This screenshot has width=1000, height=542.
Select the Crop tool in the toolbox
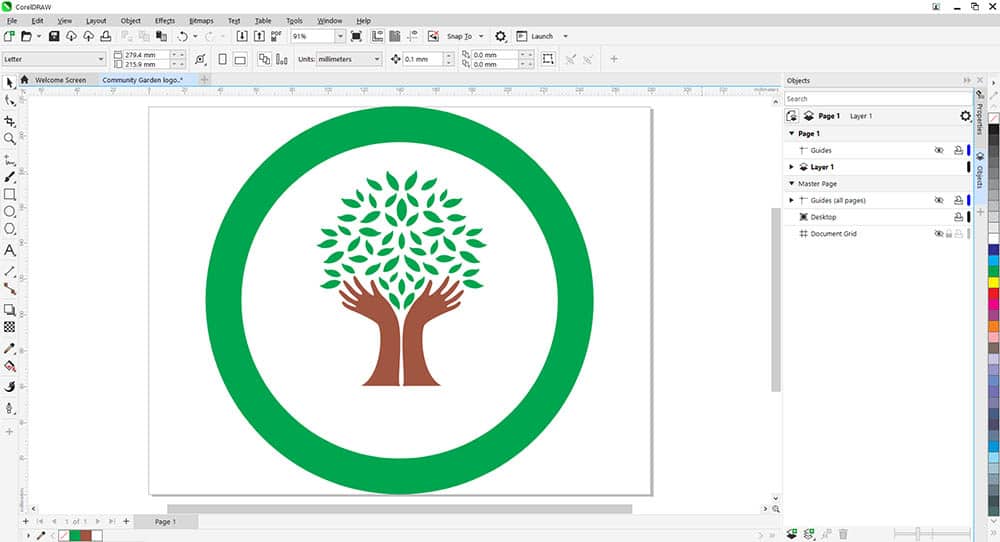10,120
